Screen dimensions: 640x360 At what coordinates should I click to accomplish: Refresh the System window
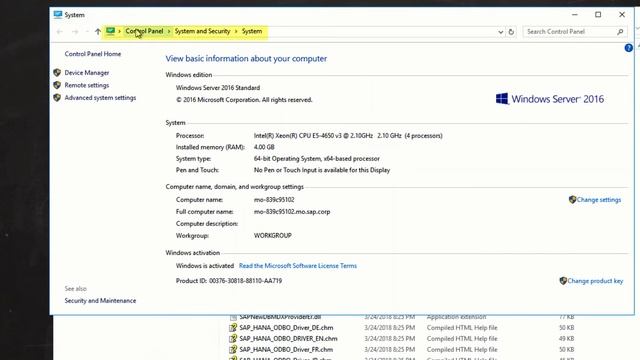511,31
